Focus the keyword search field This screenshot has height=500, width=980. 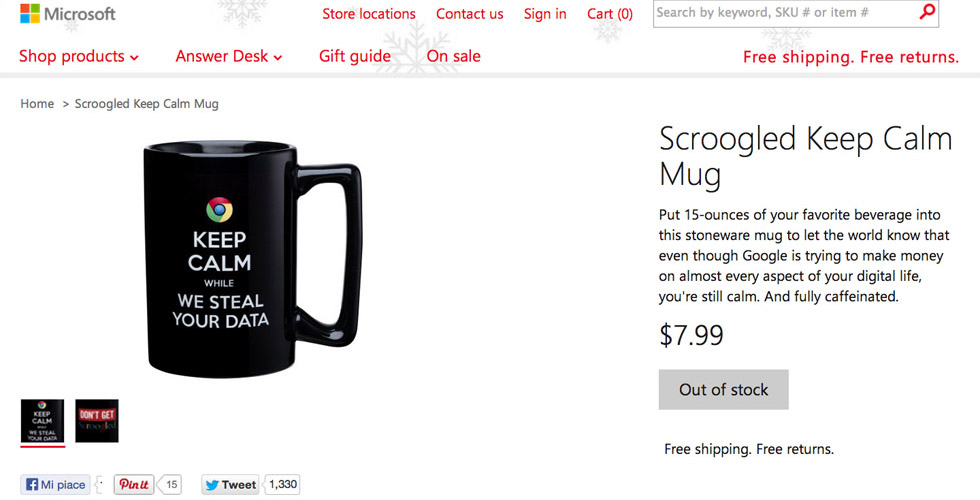[x=785, y=13]
